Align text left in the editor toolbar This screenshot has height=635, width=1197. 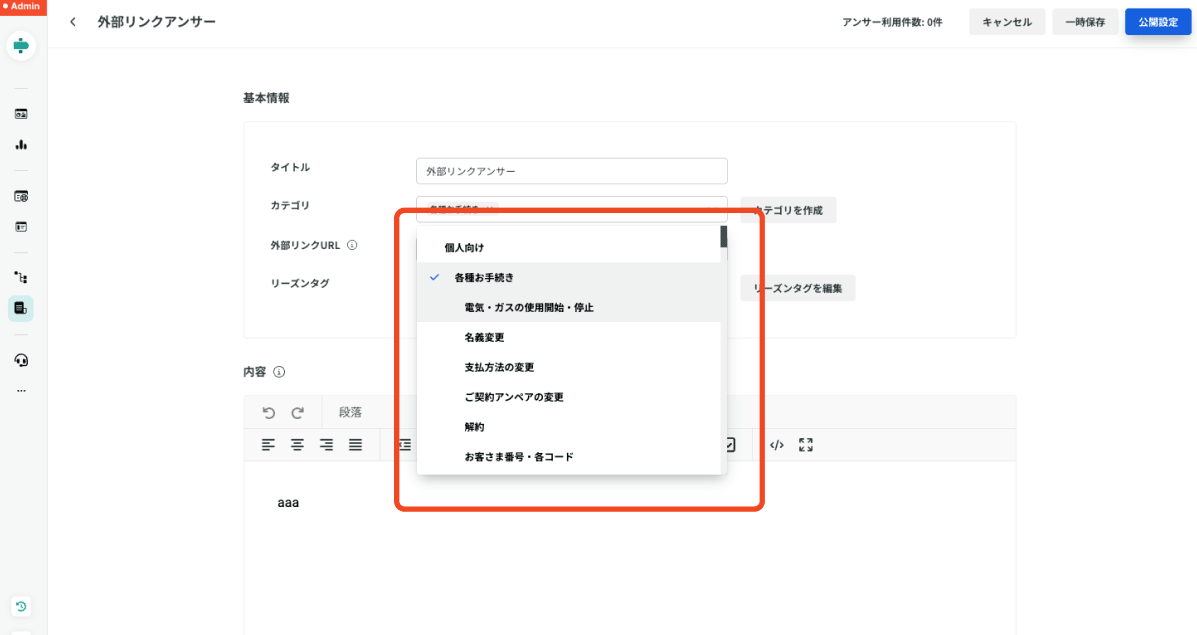click(268, 445)
